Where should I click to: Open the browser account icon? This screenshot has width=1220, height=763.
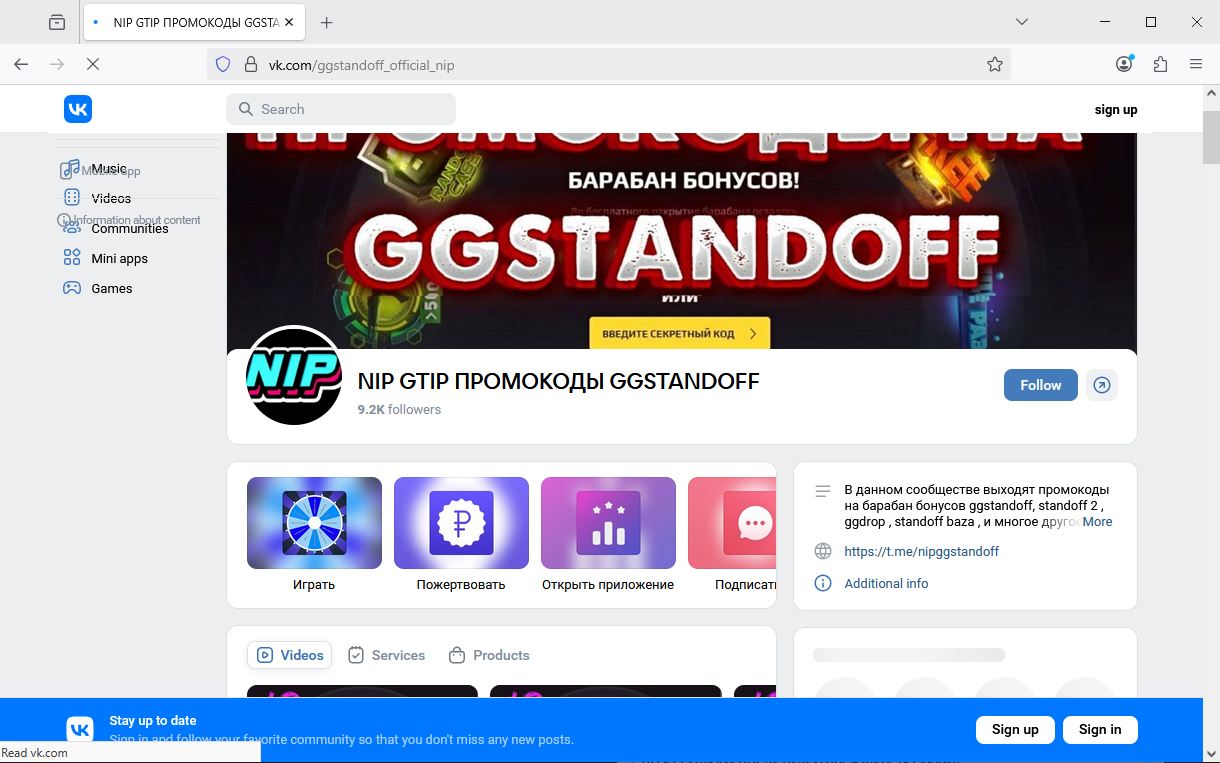[x=1124, y=64]
